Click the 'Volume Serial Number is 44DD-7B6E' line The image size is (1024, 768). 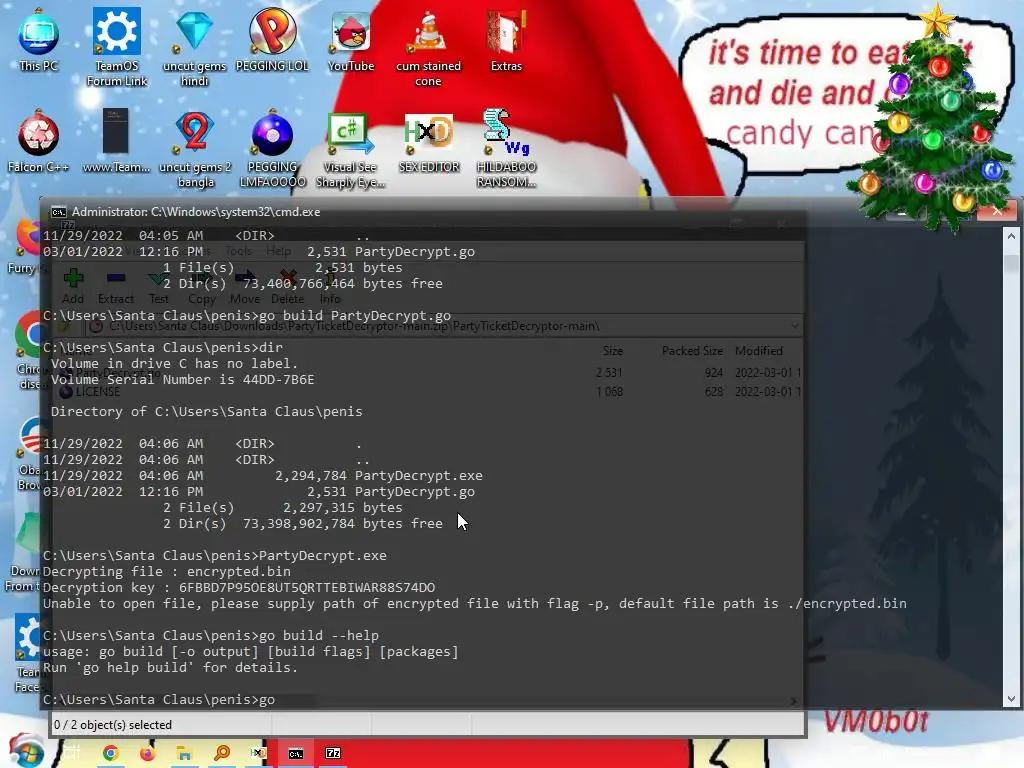point(182,379)
